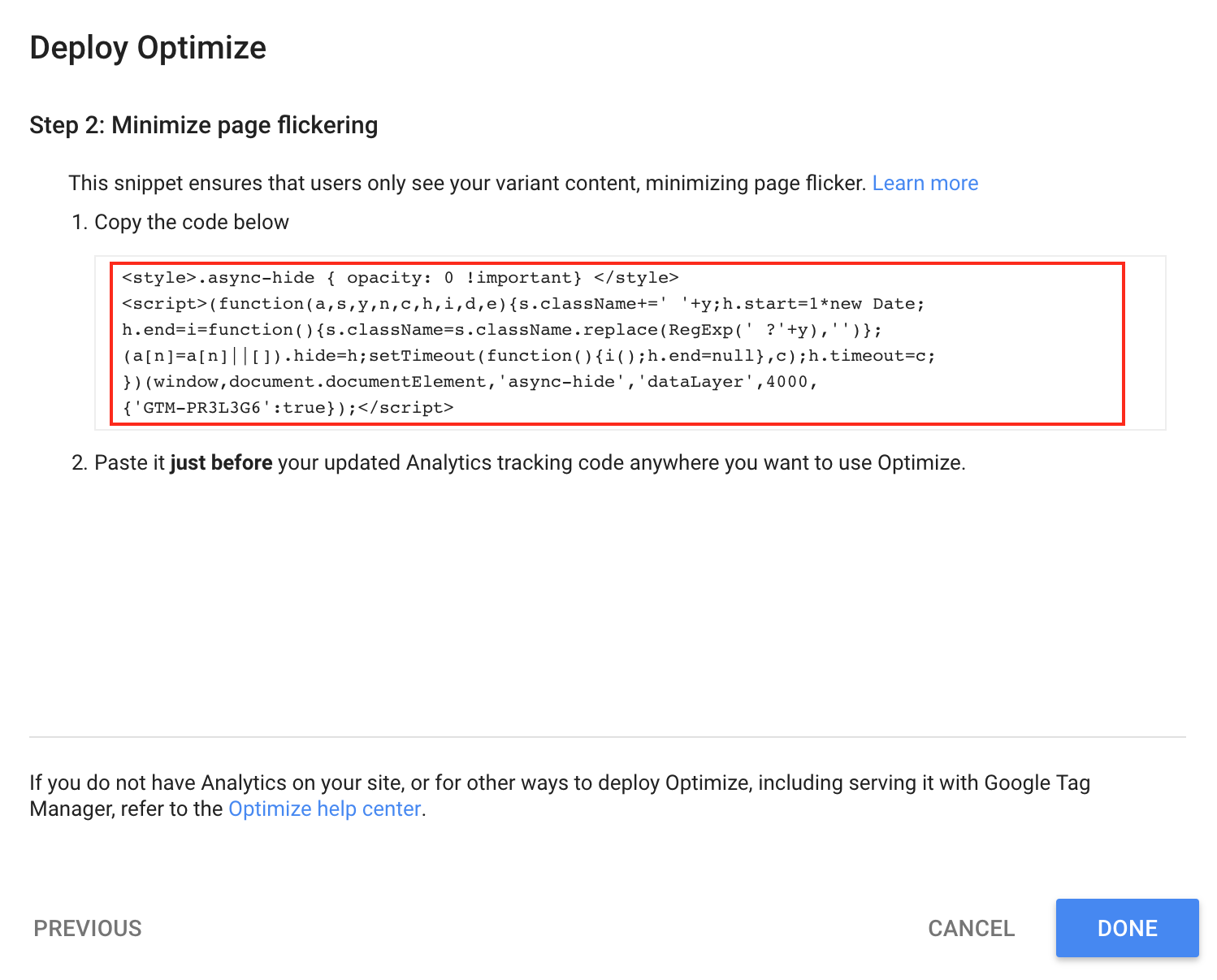This screenshot has width=1217, height=980.
Task: Click the 'If you do not have Analytics' paragraph
Action: click(x=560, y=796)
